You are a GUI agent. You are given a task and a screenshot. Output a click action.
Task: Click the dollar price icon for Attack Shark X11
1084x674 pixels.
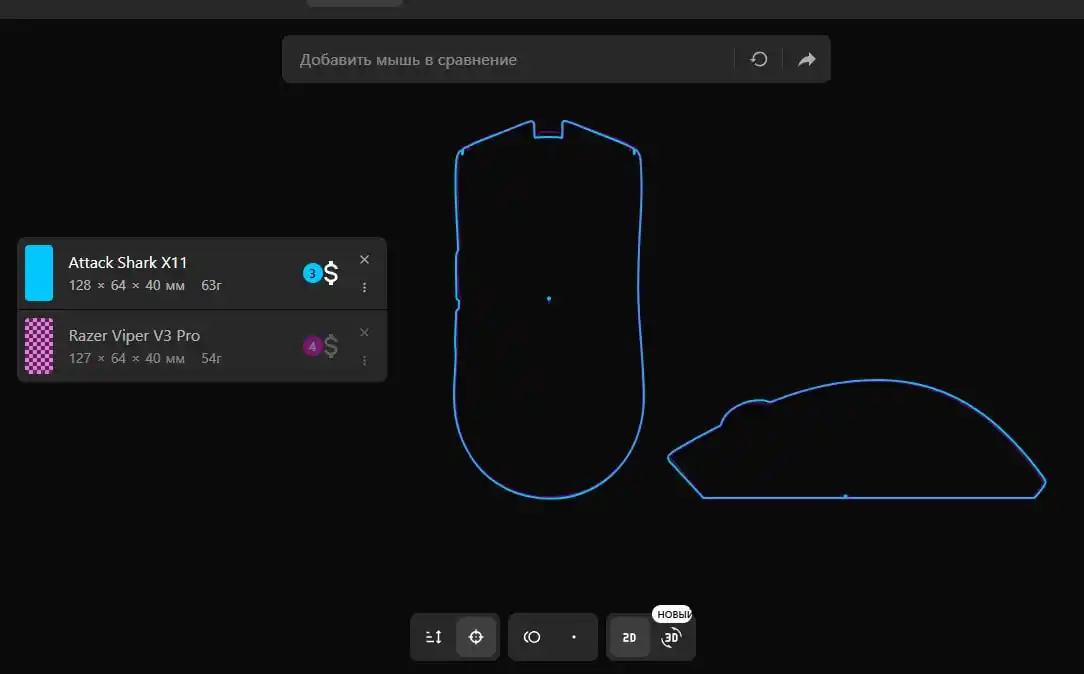(x=331, y=273)
